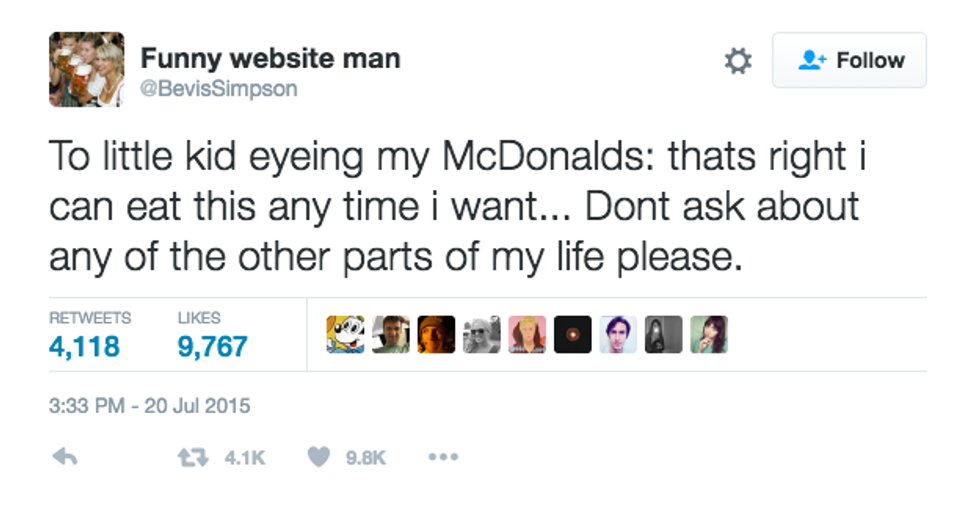
Task: Open the pink-background illustrated portrait liker avatar
Action: (x=527, y=335)
